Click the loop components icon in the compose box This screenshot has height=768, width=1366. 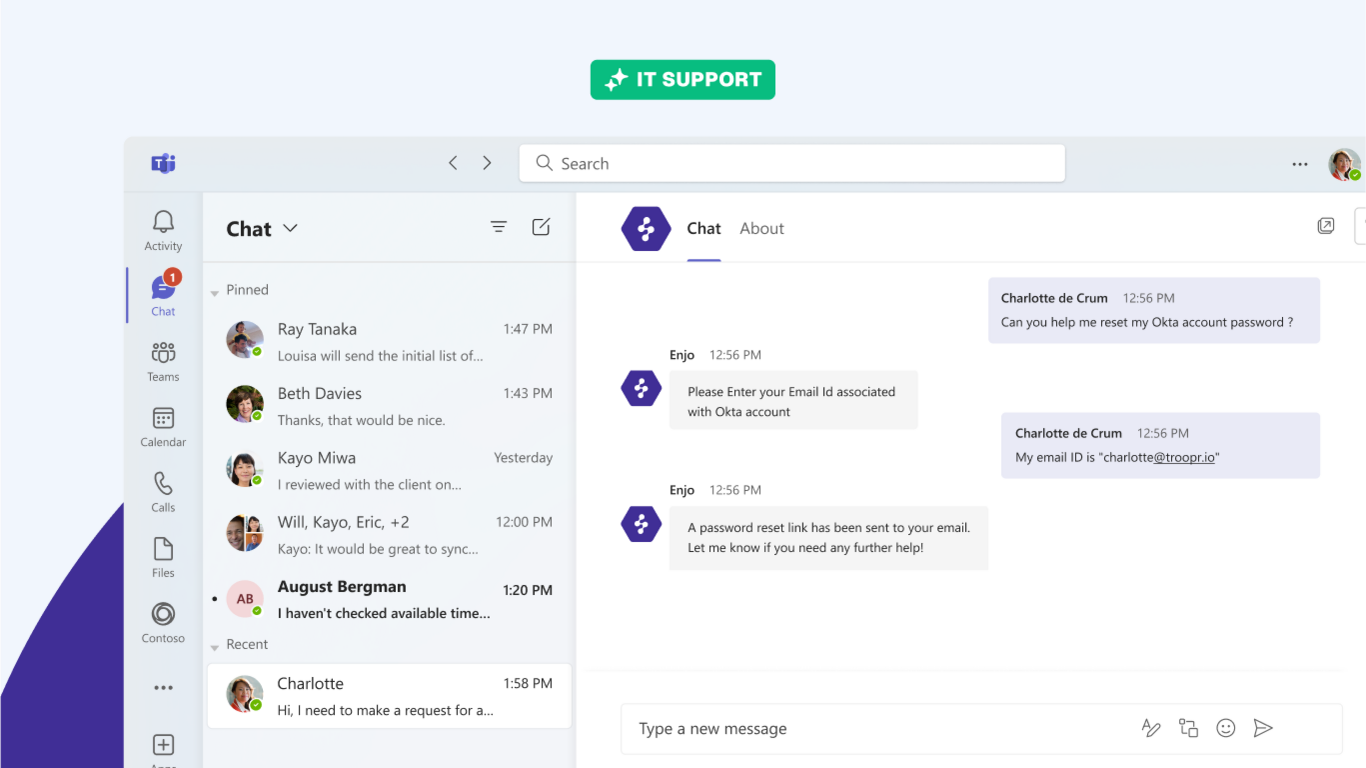click(1189, 728)
